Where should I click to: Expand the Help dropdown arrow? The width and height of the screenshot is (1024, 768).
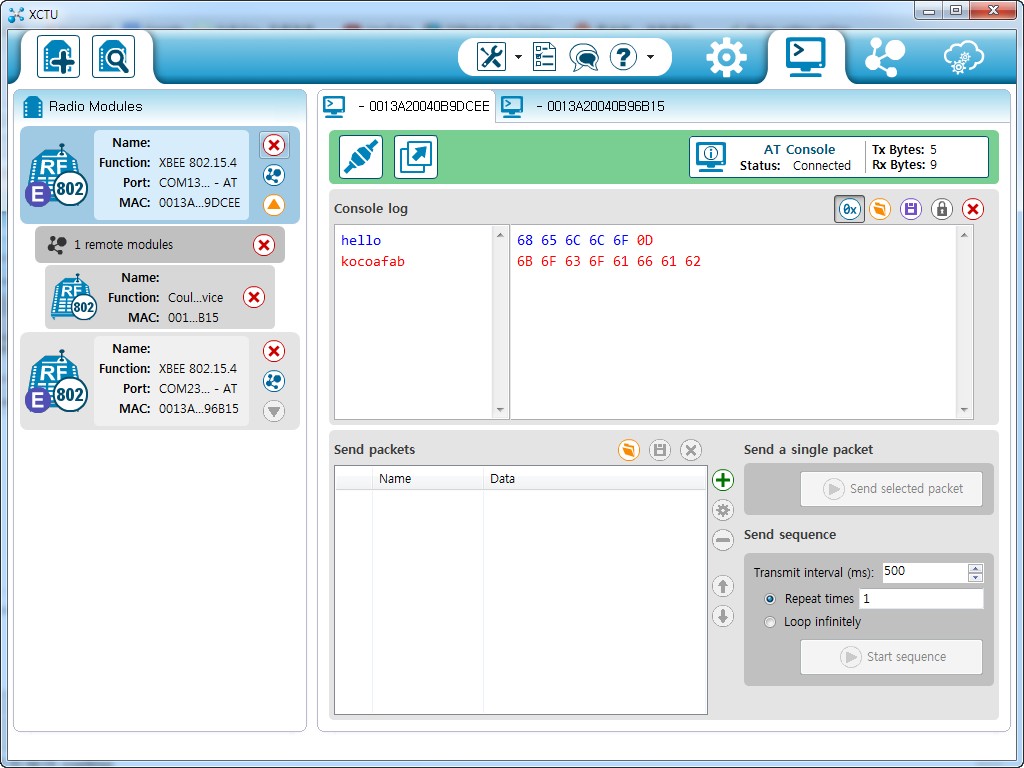650,57
